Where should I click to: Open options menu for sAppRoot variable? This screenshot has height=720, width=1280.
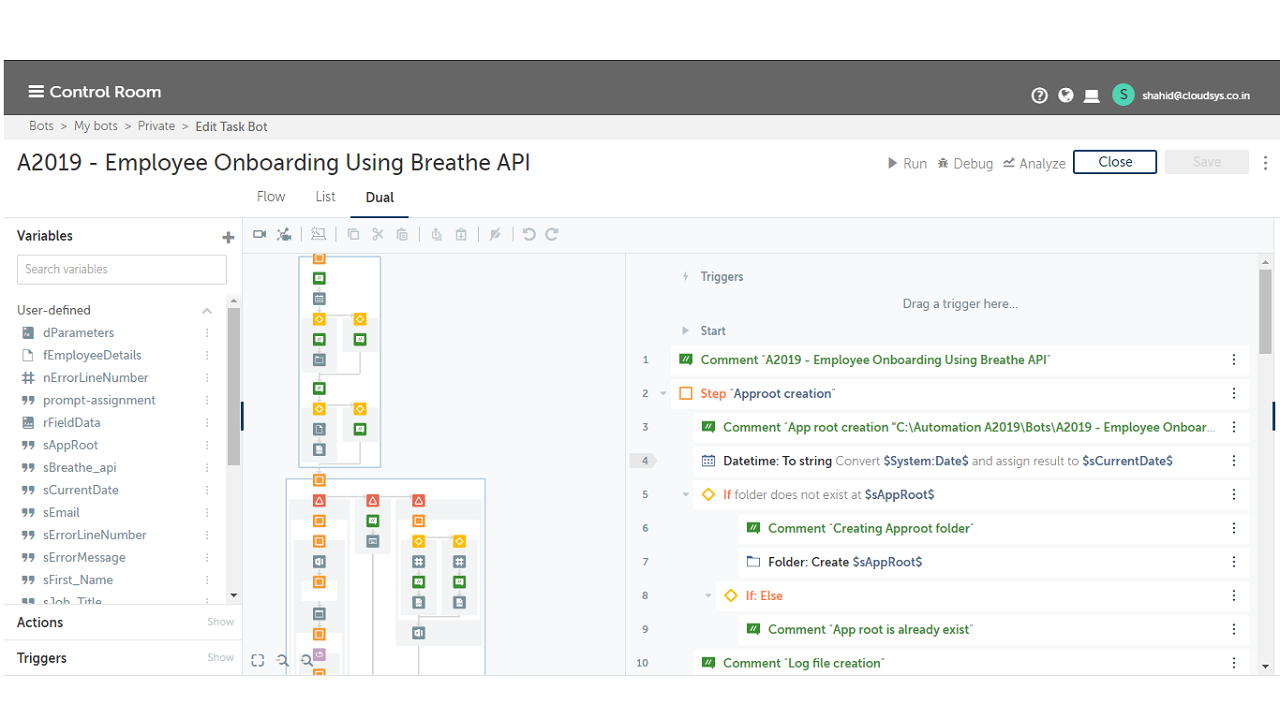pyautogui.click(x=207, y=445)
